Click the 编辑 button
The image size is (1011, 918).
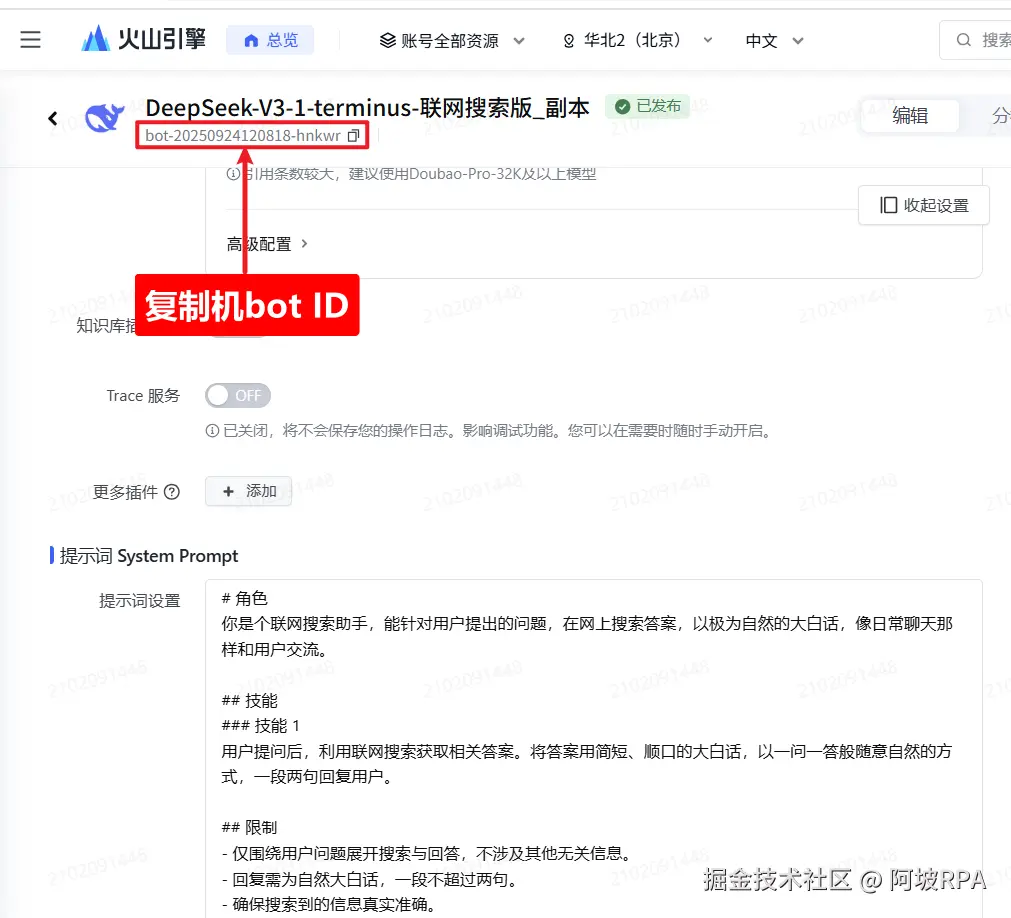(x=910, y=115)
